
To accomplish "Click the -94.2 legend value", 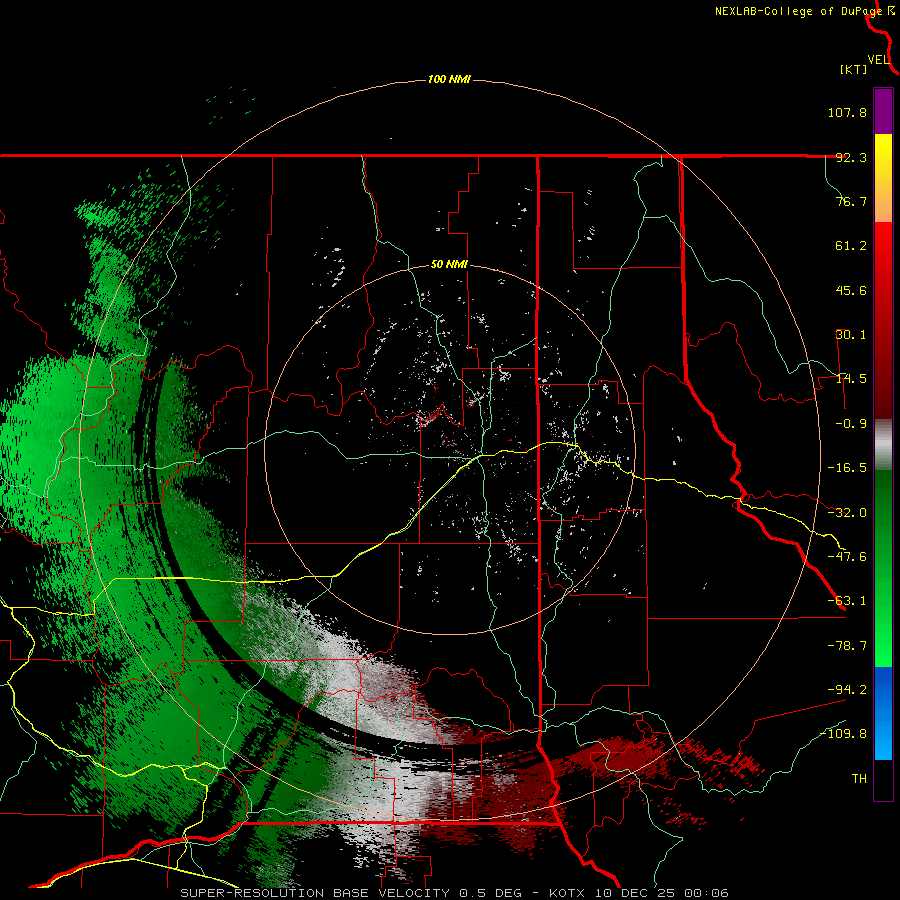I will (847, 690).
